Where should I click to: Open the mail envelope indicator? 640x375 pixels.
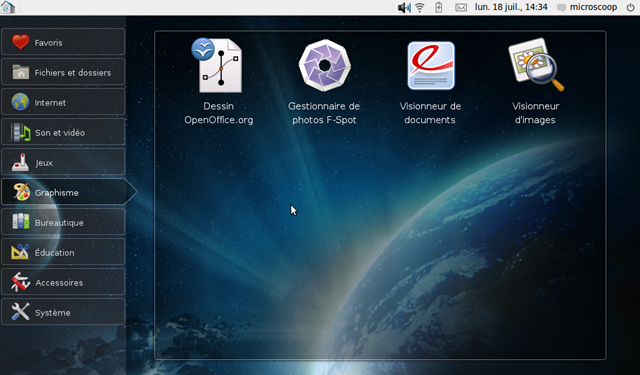461,7
